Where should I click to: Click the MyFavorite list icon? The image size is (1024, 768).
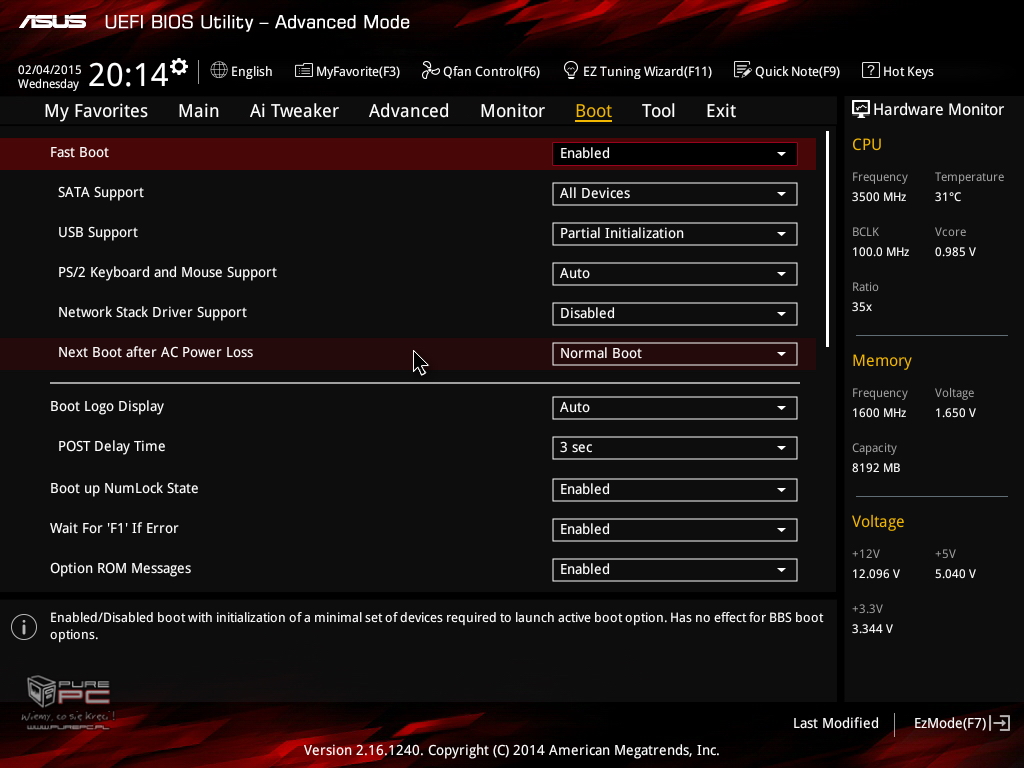pos(303,71)
